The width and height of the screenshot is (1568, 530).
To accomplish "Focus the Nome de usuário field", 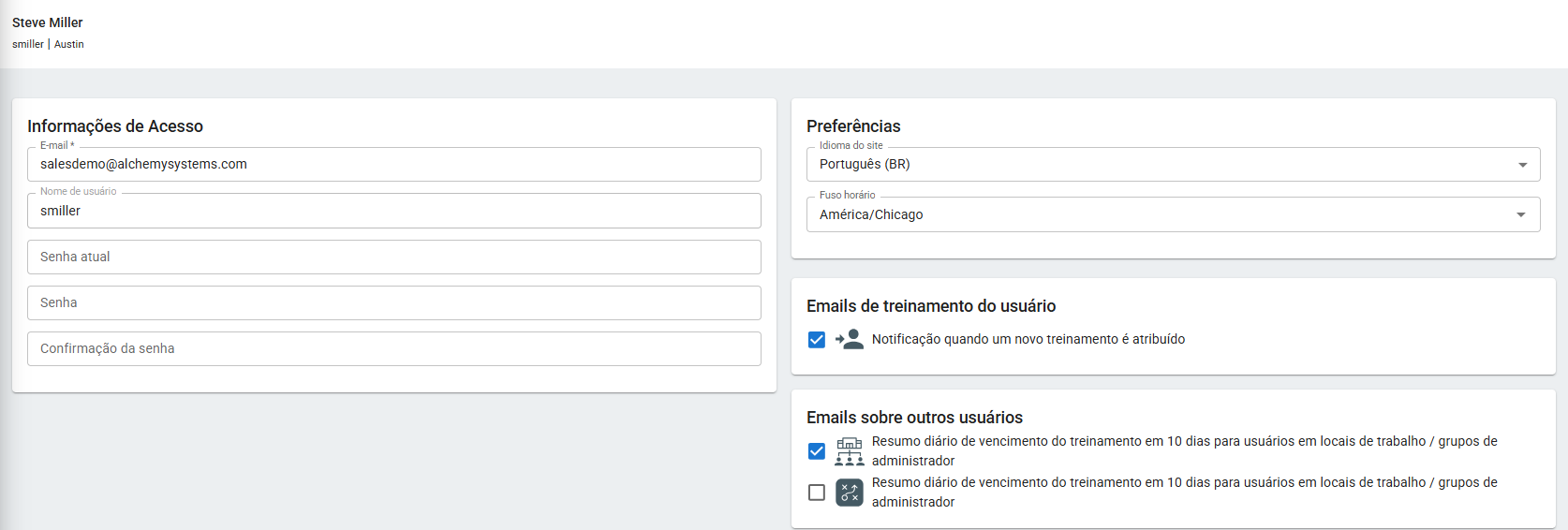I will (393, 211).
